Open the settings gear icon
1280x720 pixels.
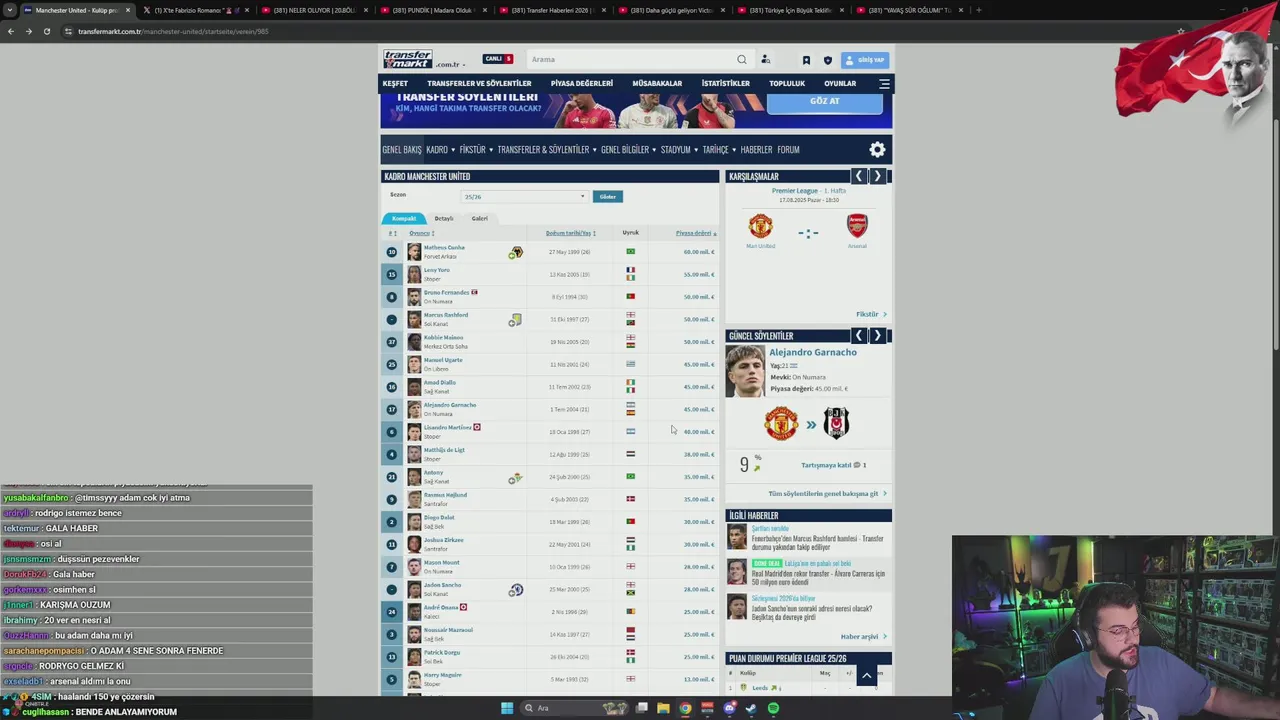(877, 149)
